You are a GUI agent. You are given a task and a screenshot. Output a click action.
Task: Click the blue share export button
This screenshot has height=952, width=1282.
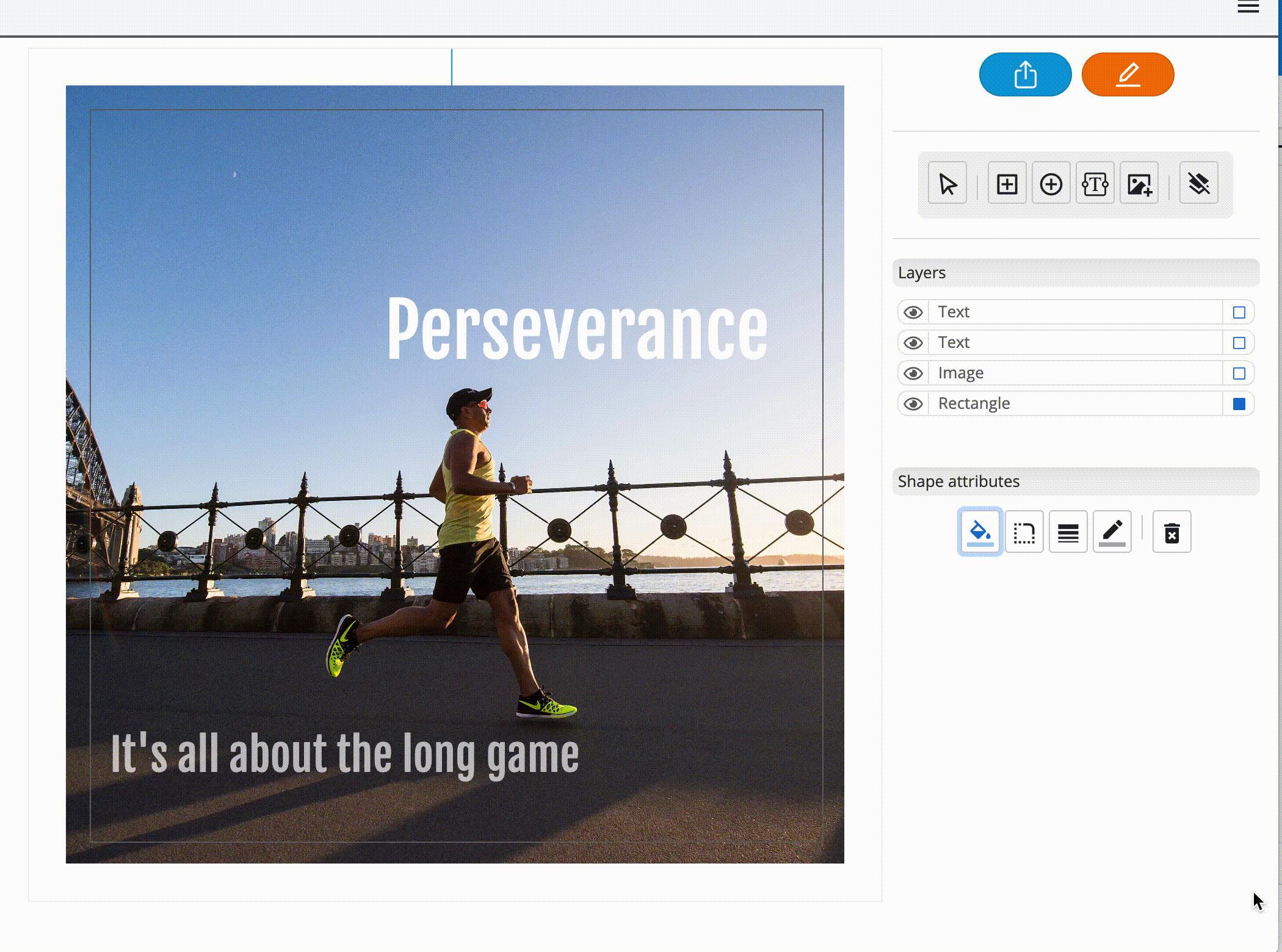[1025, 74]
